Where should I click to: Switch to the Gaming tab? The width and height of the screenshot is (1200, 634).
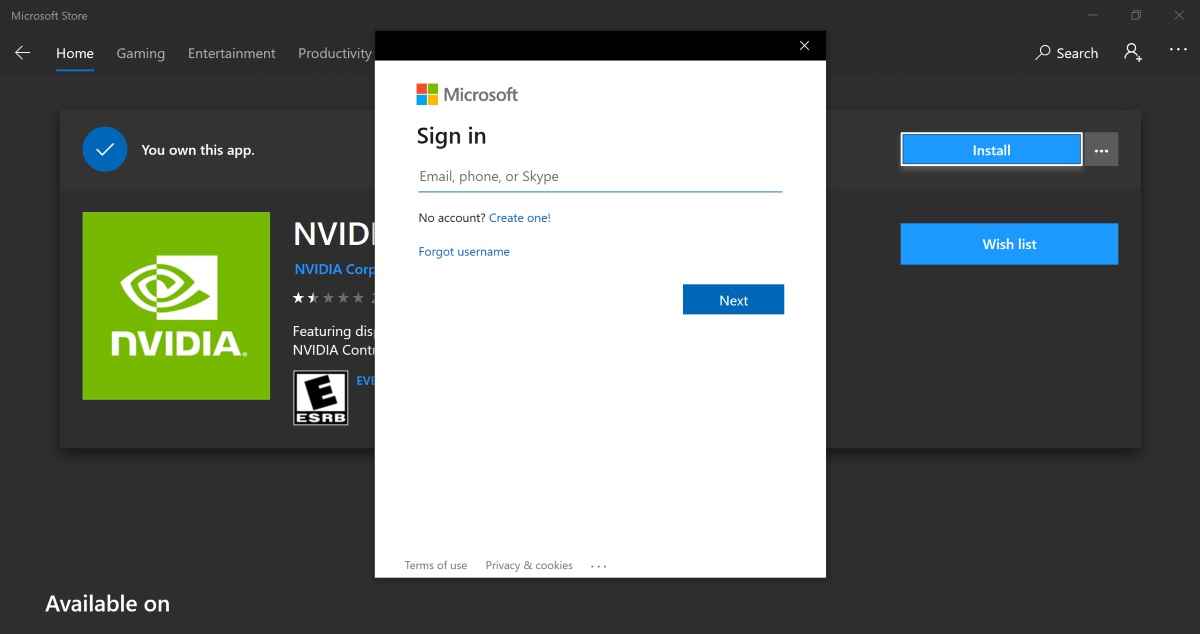(140, 53)
